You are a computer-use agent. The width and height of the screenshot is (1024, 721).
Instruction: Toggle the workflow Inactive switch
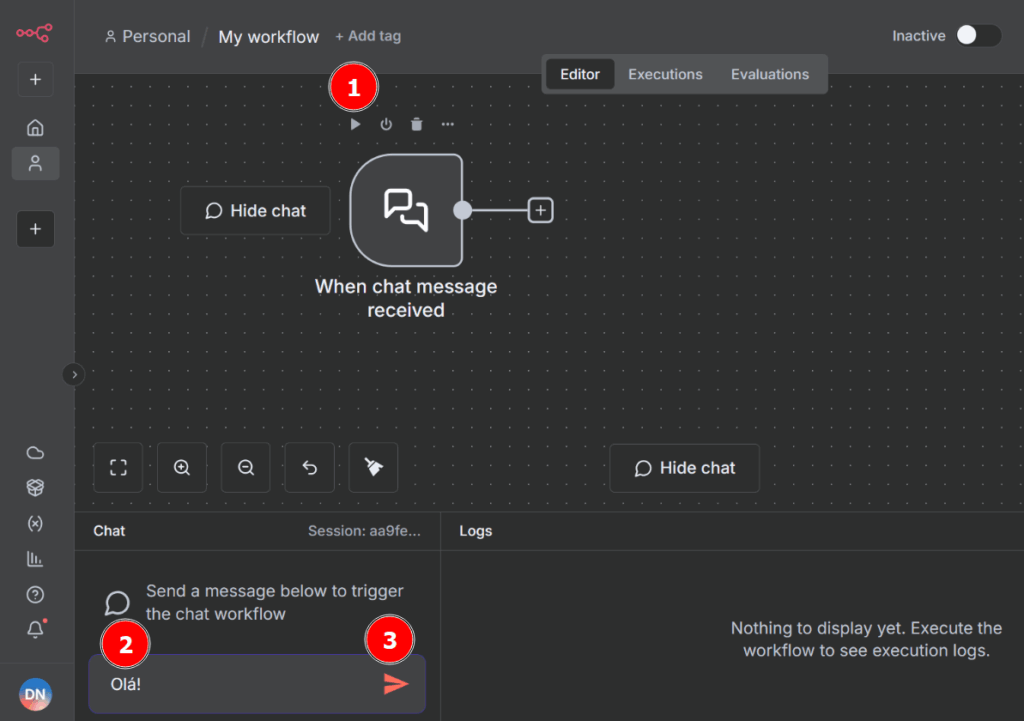[x=976, y=36]
